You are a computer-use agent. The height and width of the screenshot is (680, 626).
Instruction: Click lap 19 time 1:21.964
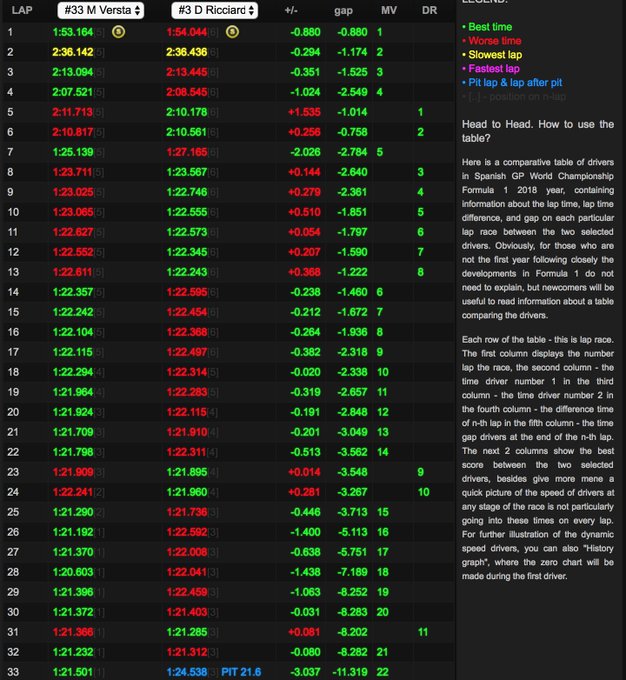[x=72, y=392]
